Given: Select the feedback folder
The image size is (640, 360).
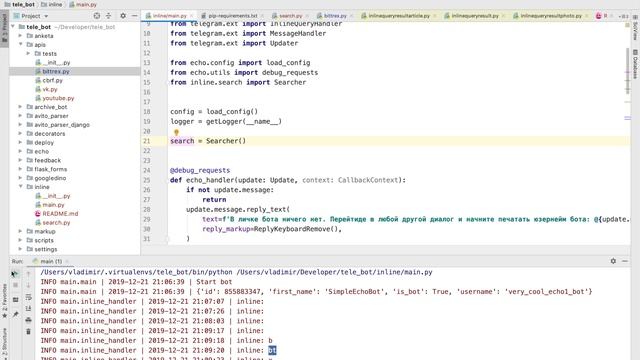Looking at the screenshot, I should (47, 160).
